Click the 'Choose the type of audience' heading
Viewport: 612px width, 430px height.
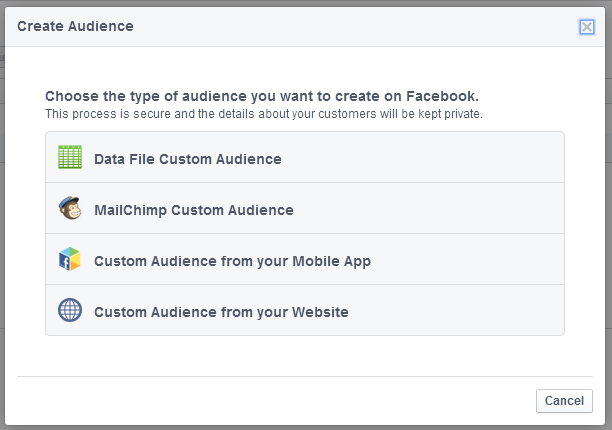pos(262,96)
